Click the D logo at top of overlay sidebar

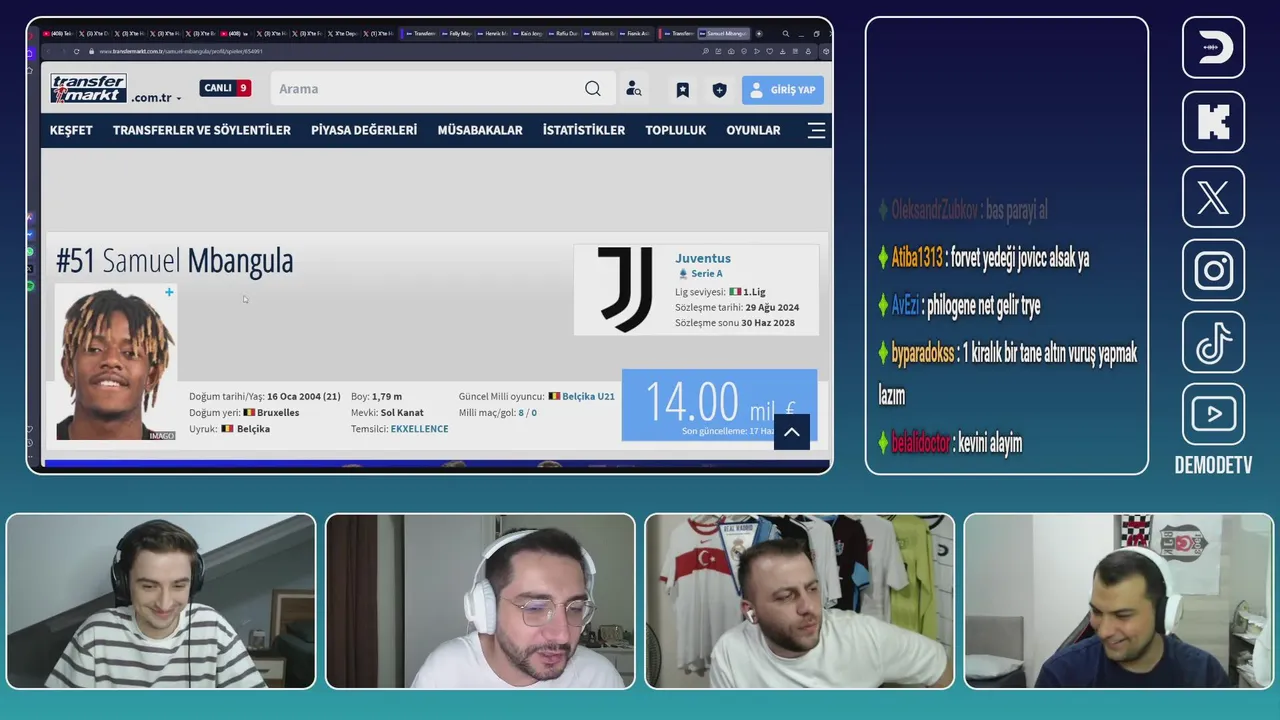click(1213, 47)
